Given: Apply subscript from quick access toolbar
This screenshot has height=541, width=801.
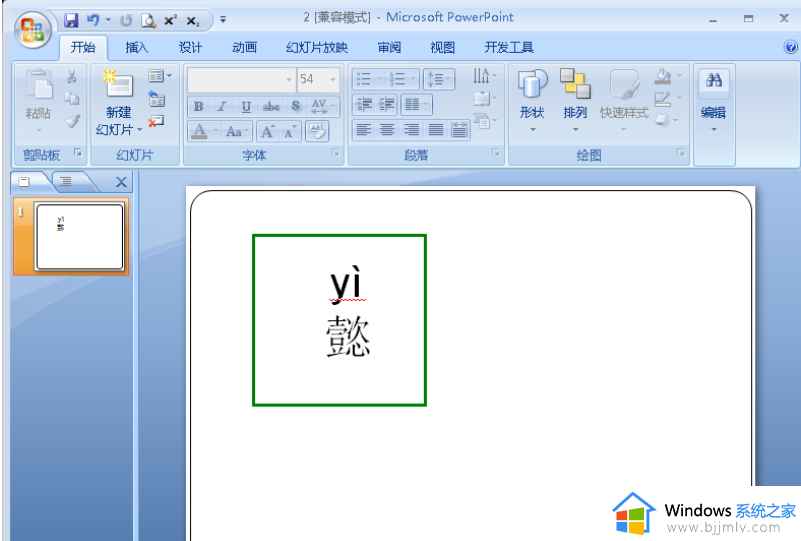Looking at the screenshot, I should tap(193, 21).
